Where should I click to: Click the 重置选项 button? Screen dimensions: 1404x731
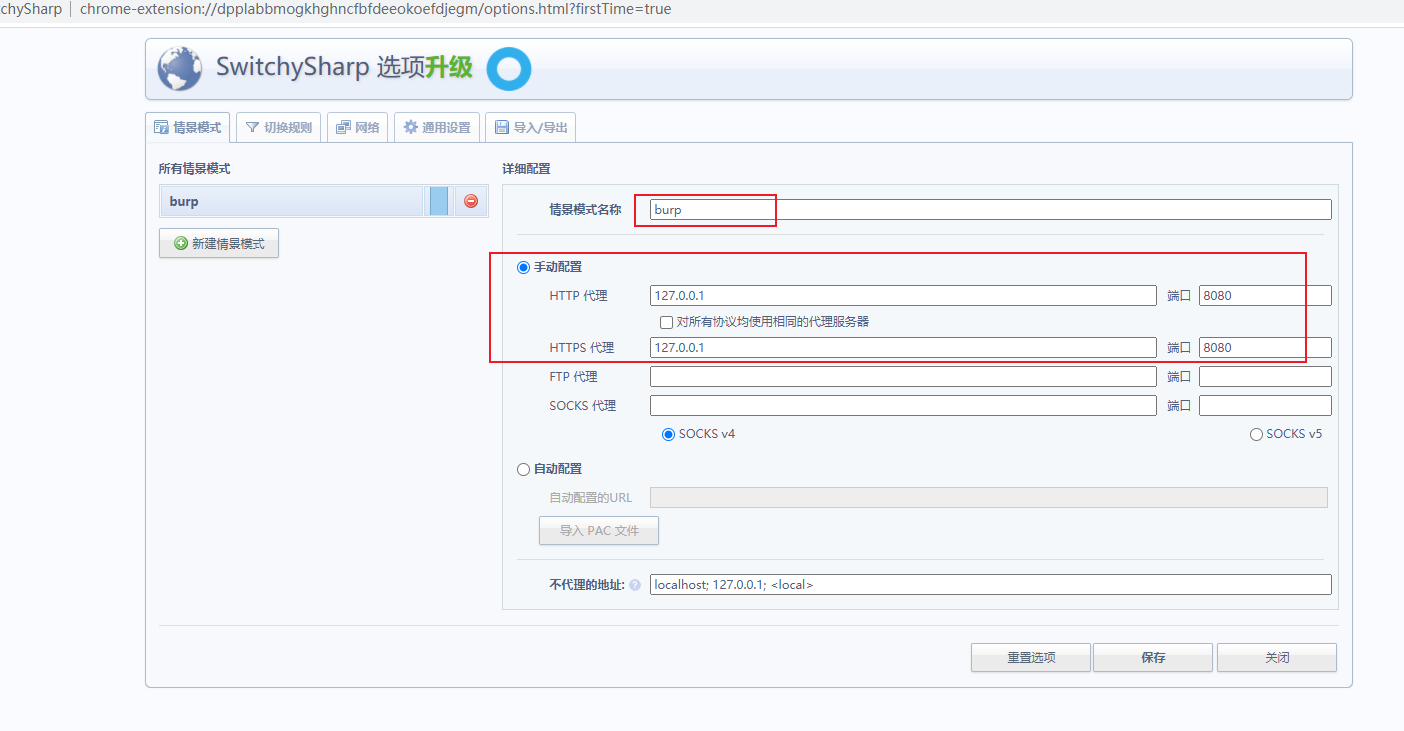tap(1031, 657)
